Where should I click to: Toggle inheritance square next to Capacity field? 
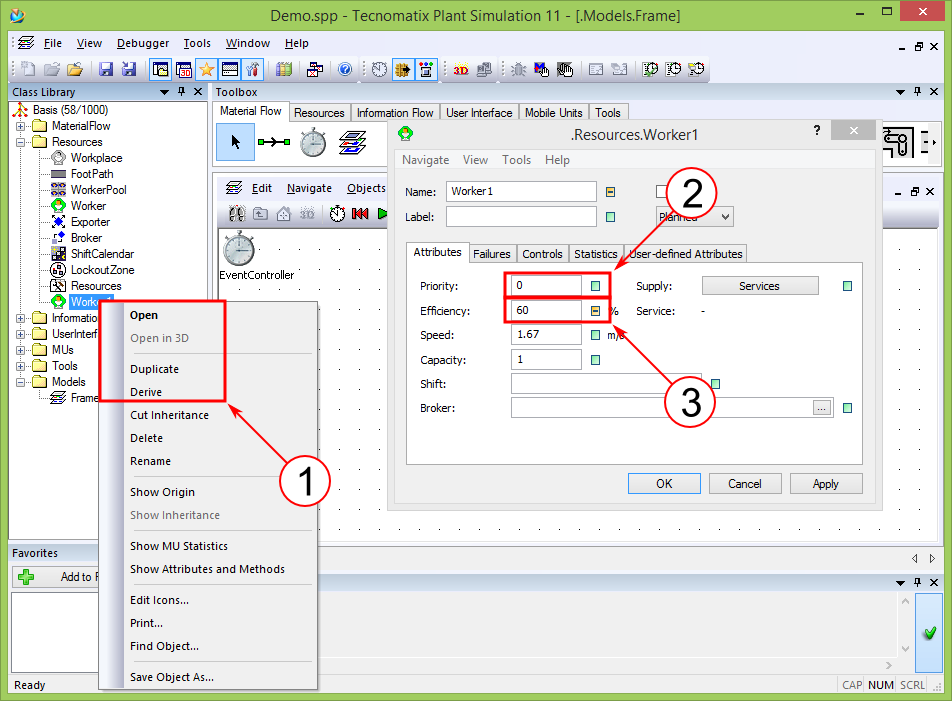596,360
